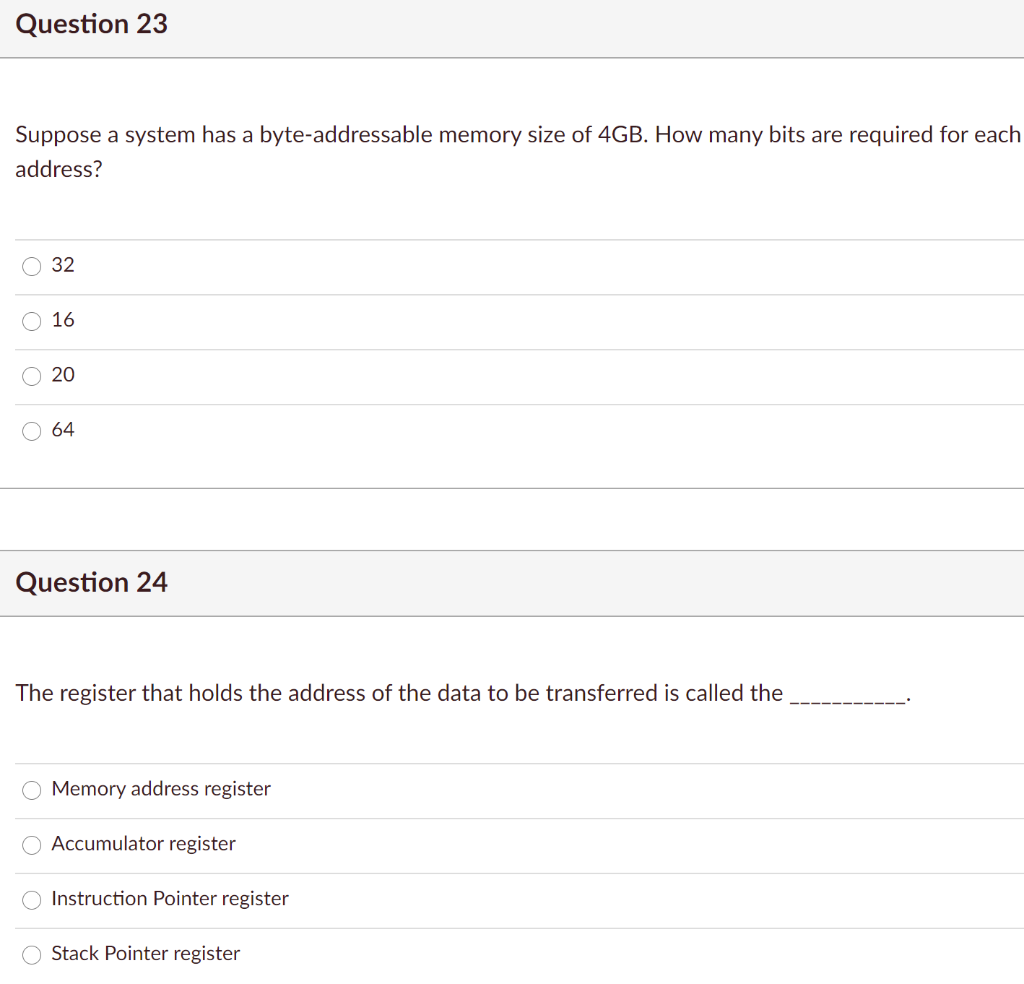
Task: Click the Question 24 header
Action: pos(91,582)
